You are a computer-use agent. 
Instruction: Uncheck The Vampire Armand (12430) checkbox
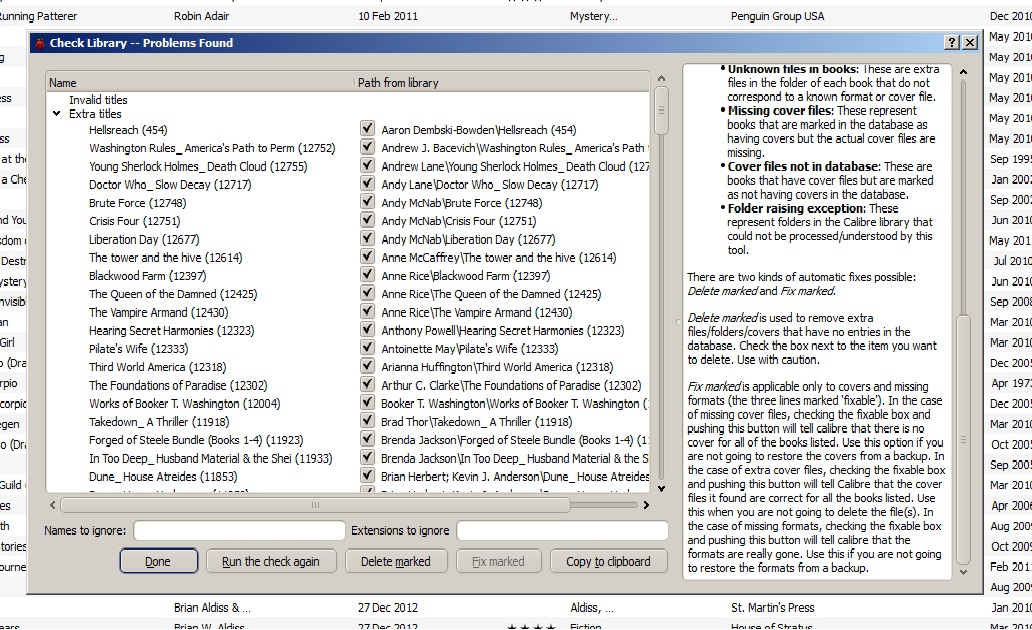[x=367, y=311]
